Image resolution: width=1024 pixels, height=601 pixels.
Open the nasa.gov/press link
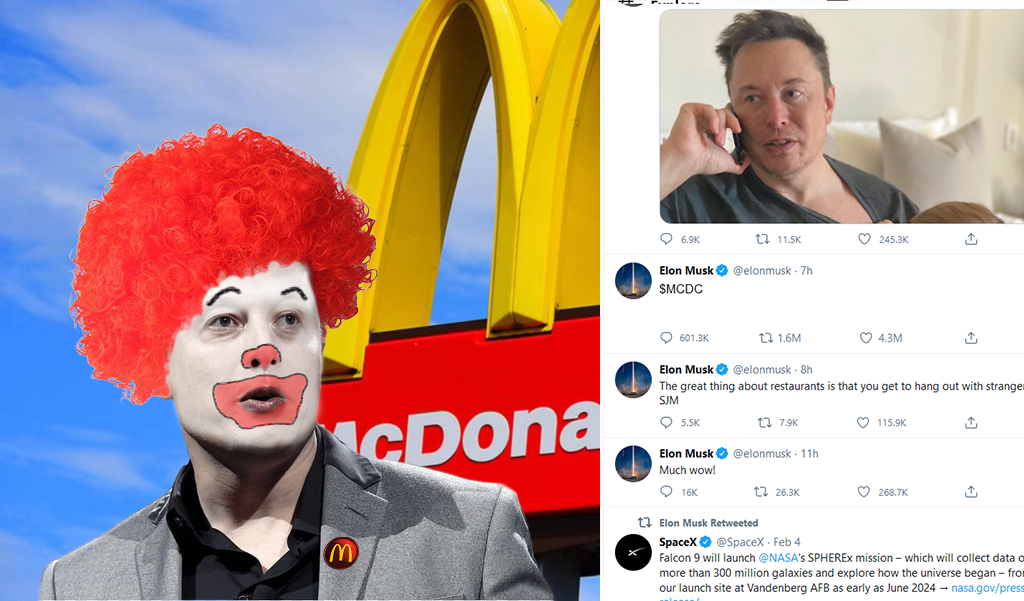(987, 588)
